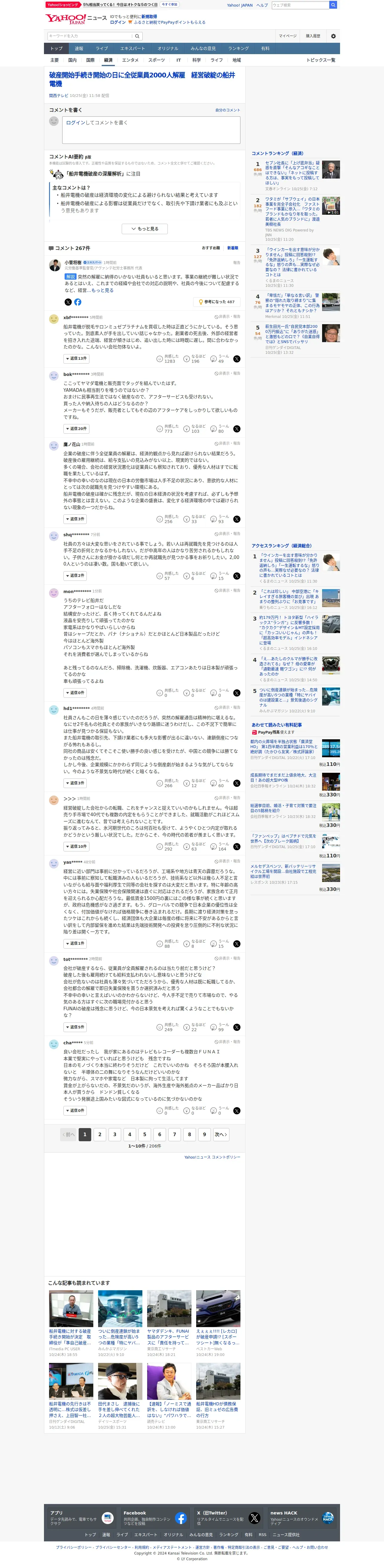Expand 返信20件 replies
Image resolution: width=384 pixels, height=1568 pixels.
pyautogui.click(x=76, y=429)
